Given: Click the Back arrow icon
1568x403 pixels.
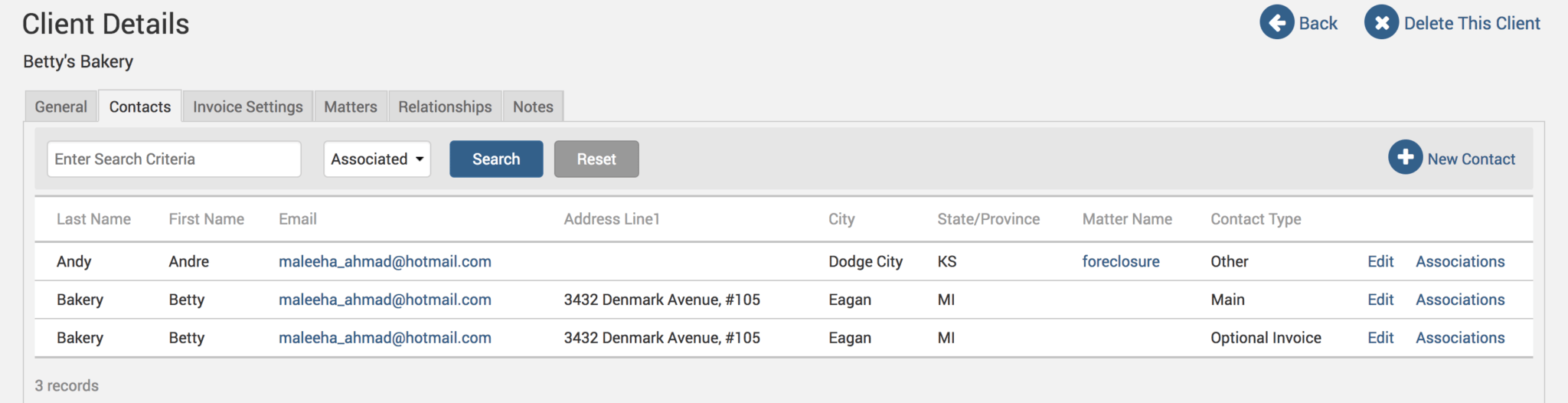Looking at the screenshot, I should [x=1276, y=23].
